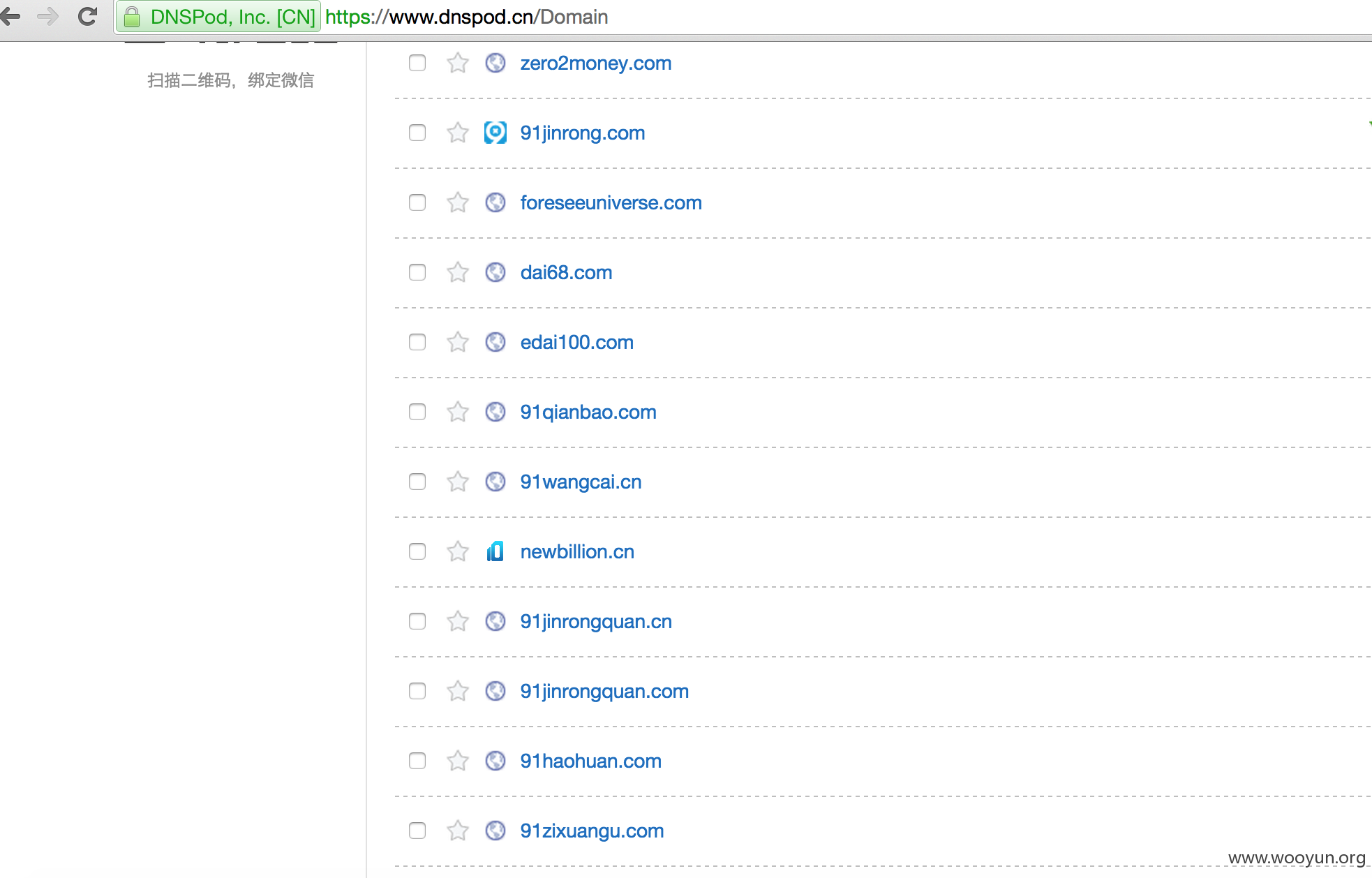Open the zero2money.com domain link
Image resolution: width=1372 pixels, height=878 pixels.
596,63
